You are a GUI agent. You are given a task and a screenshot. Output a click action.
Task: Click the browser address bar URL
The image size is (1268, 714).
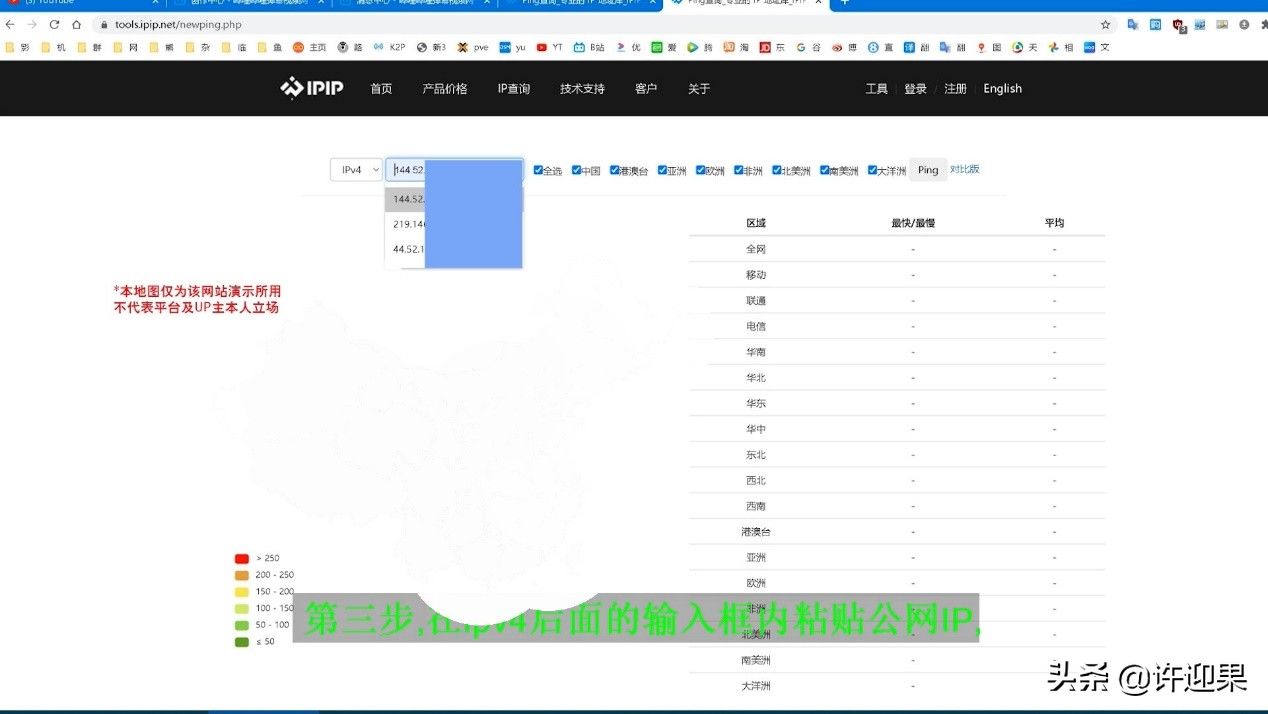[180, 24]
